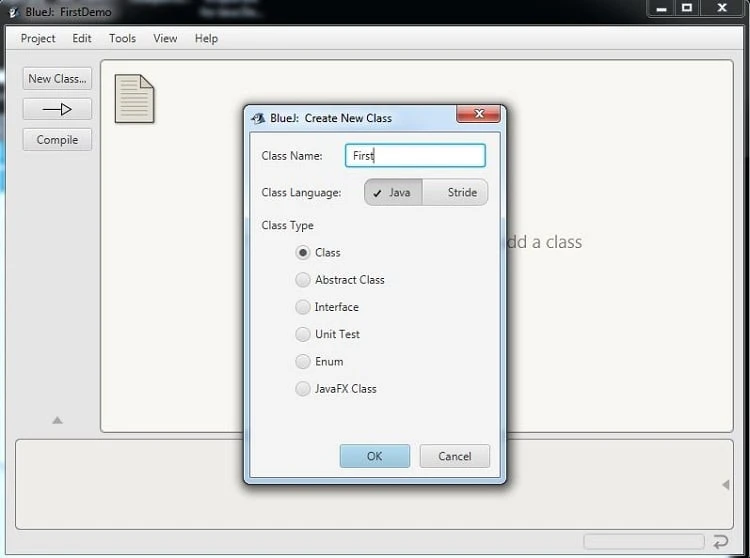Click into the Class Name text field
This screenshot has height=558, width=750.
click(415, 155)
